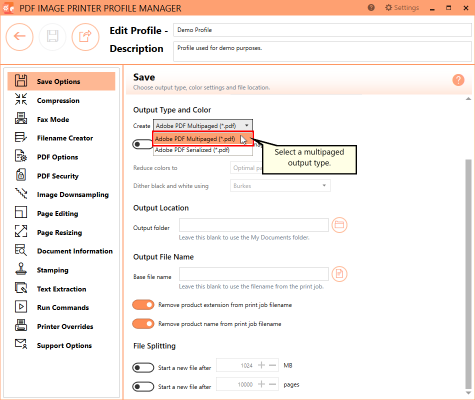Enable start new file after pages

[x=143, y=387]
